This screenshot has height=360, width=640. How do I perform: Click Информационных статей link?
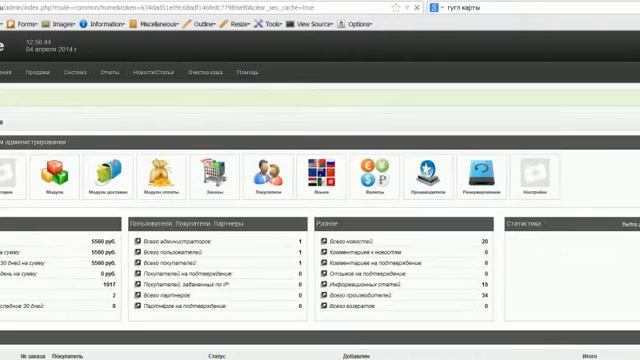(x=365, y=284)
